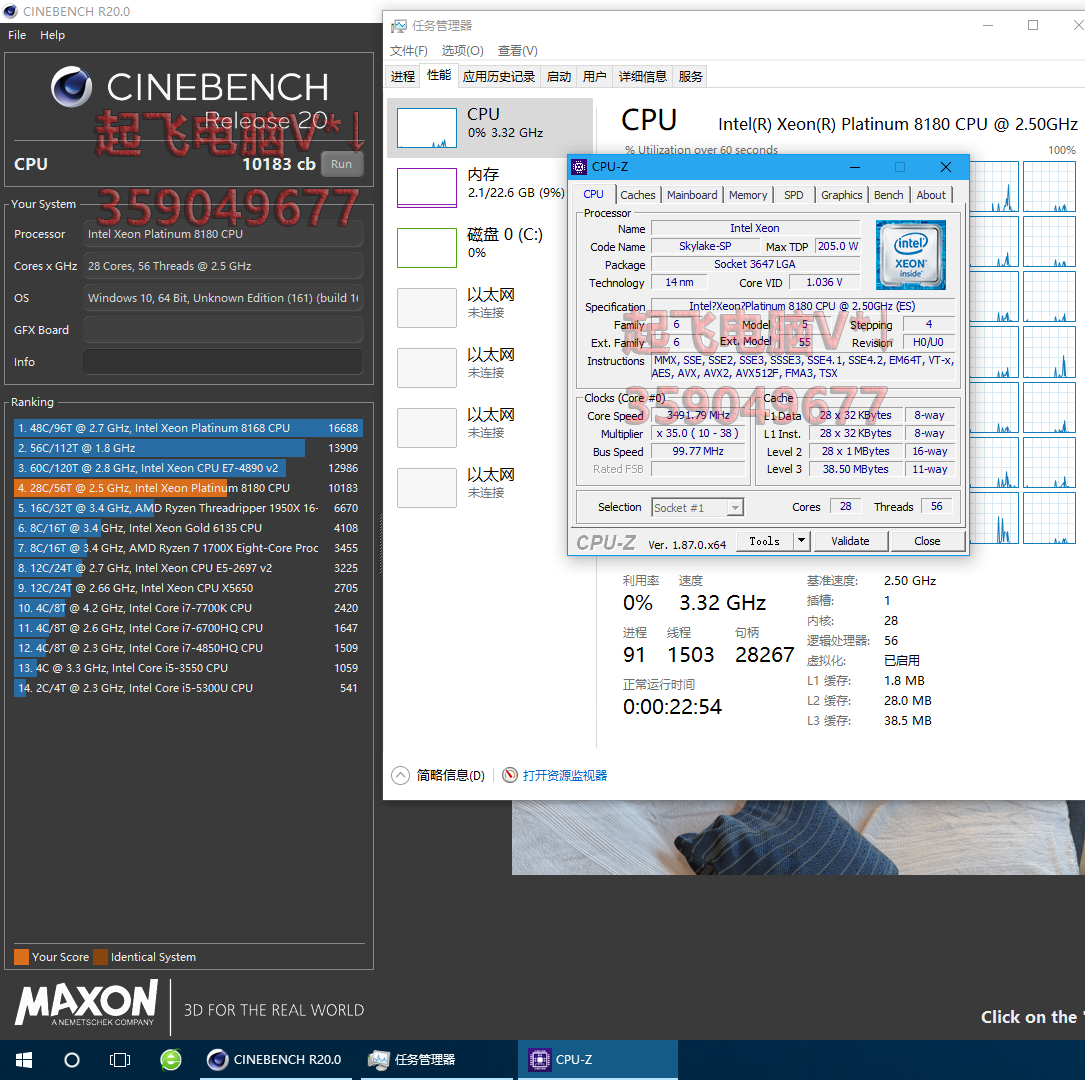Click the Cinebench logo sphere icon
This screenshot has height=1080, width=1085.
point(71,87)
